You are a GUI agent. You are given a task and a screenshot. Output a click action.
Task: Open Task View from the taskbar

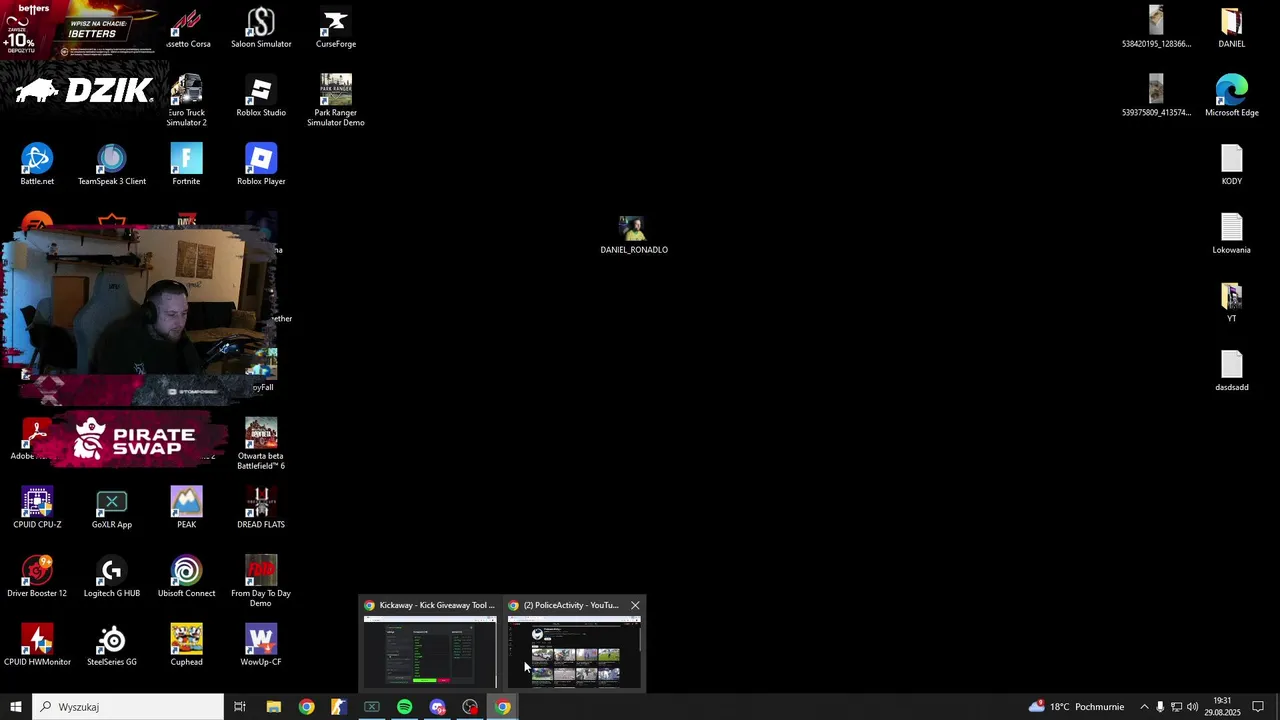coord(240,707)
